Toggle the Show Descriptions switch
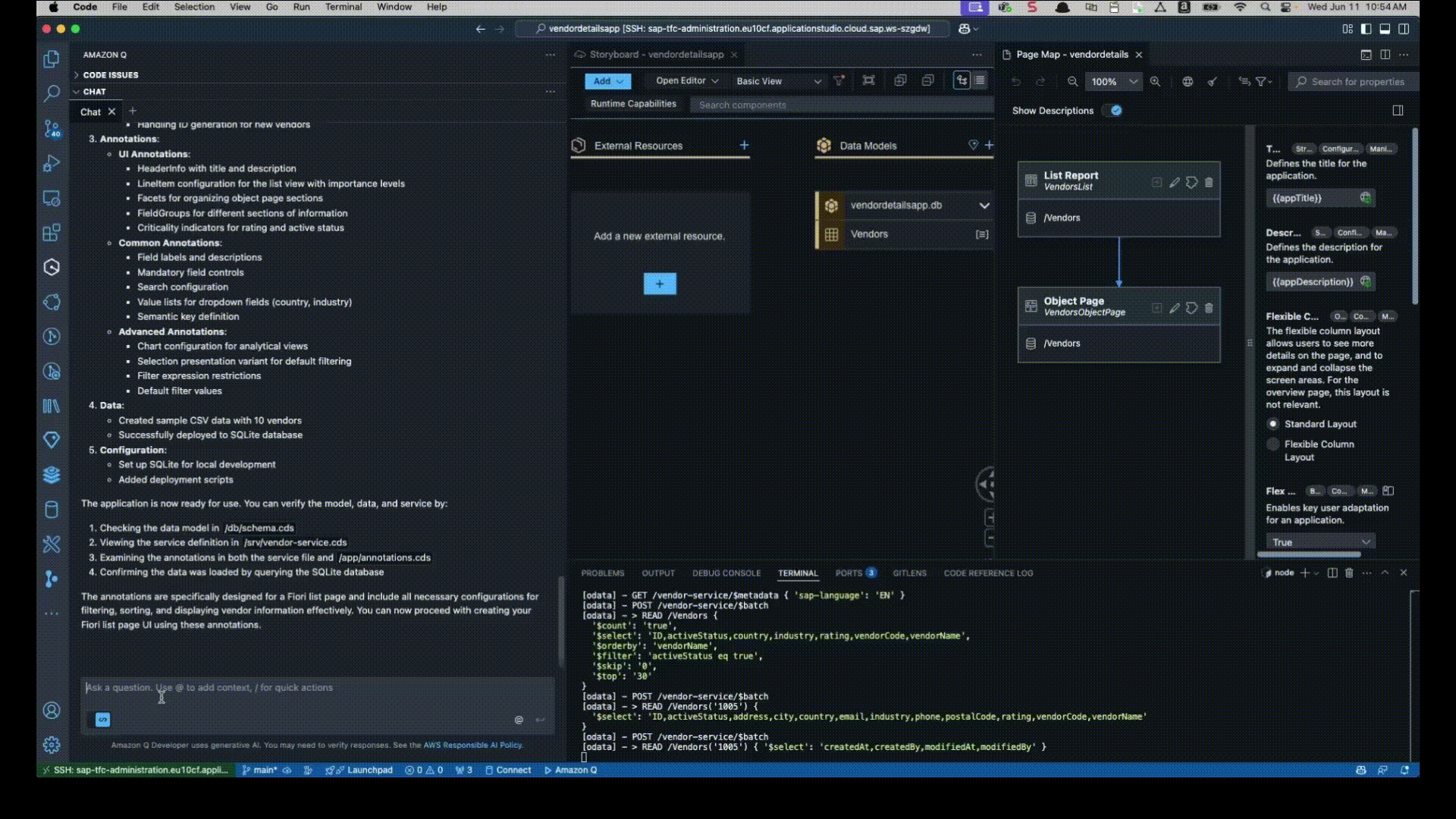The width and height of the screenshot is (1456, 819). click(1113, 110)
